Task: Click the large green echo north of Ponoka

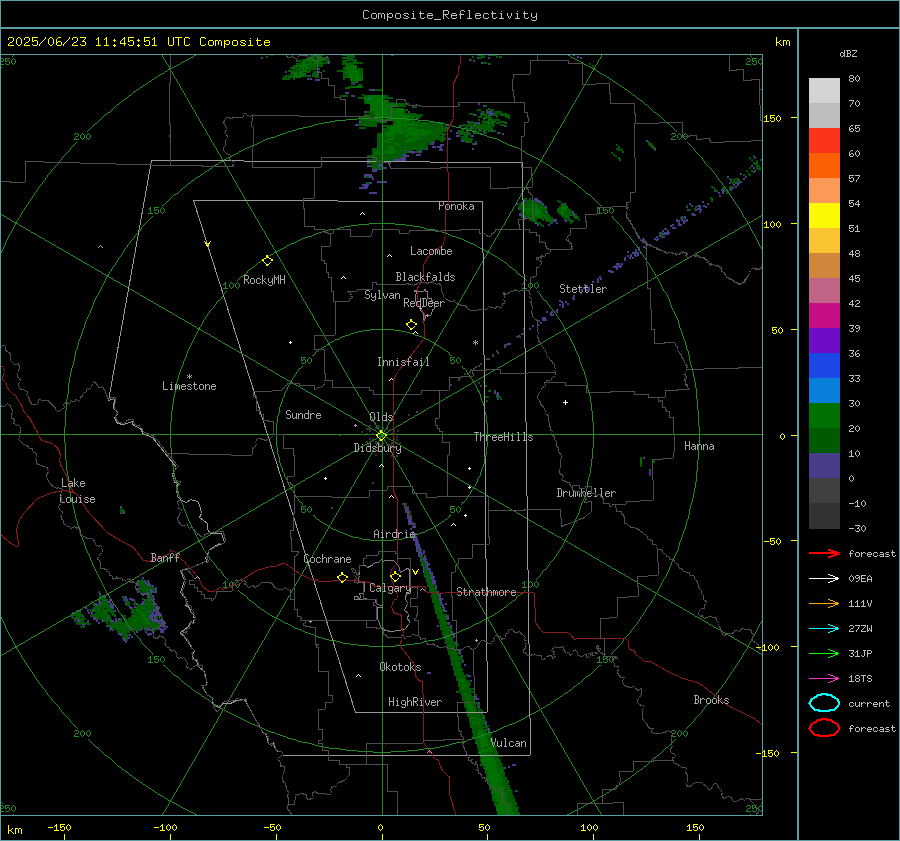Action: tap(405, 132)
